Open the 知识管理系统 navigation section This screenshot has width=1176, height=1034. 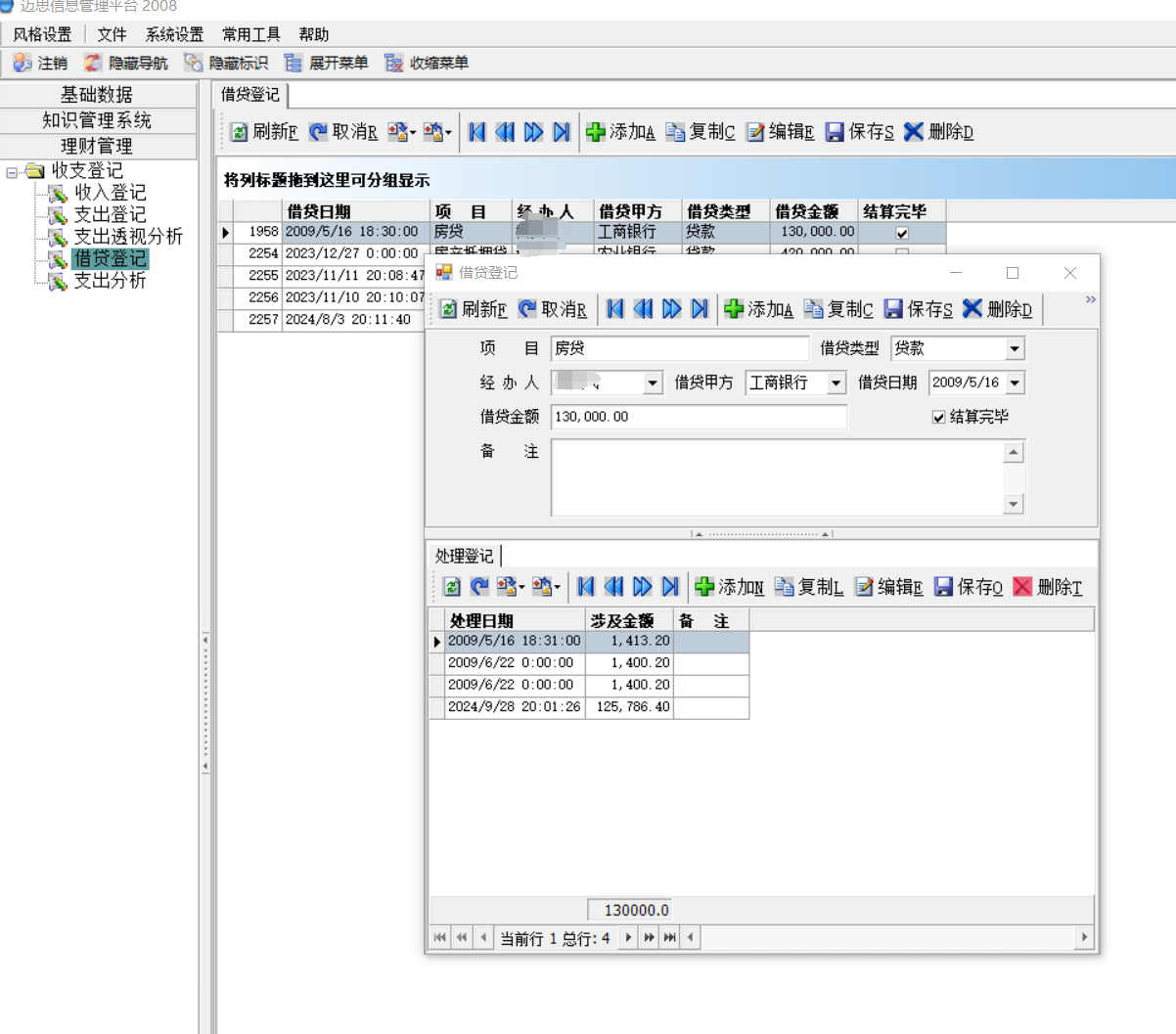[x=97, y=120]
